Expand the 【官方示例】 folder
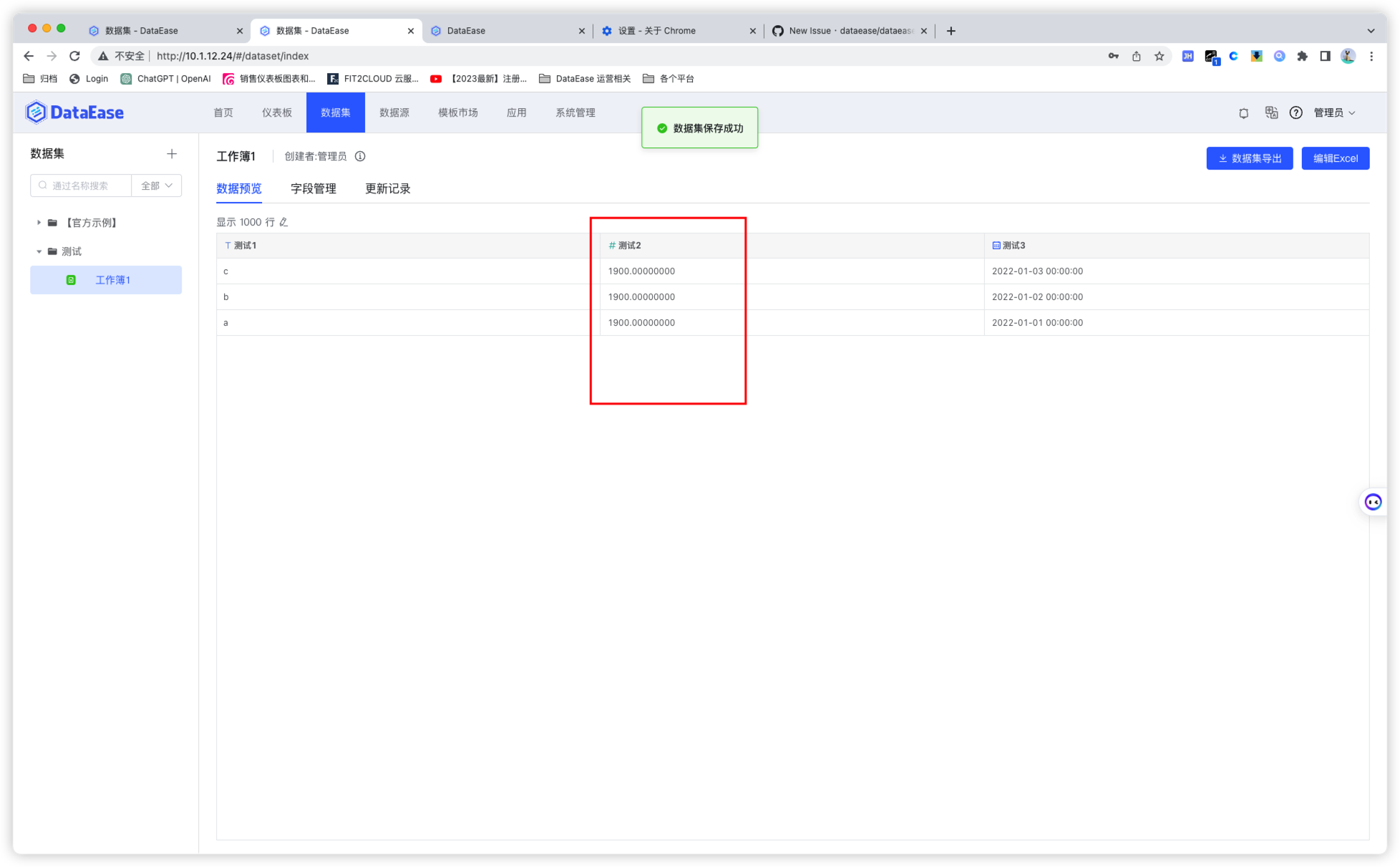Image resolution: width=1400 pixels, height=867 pixels. click(x=39, y=222)
